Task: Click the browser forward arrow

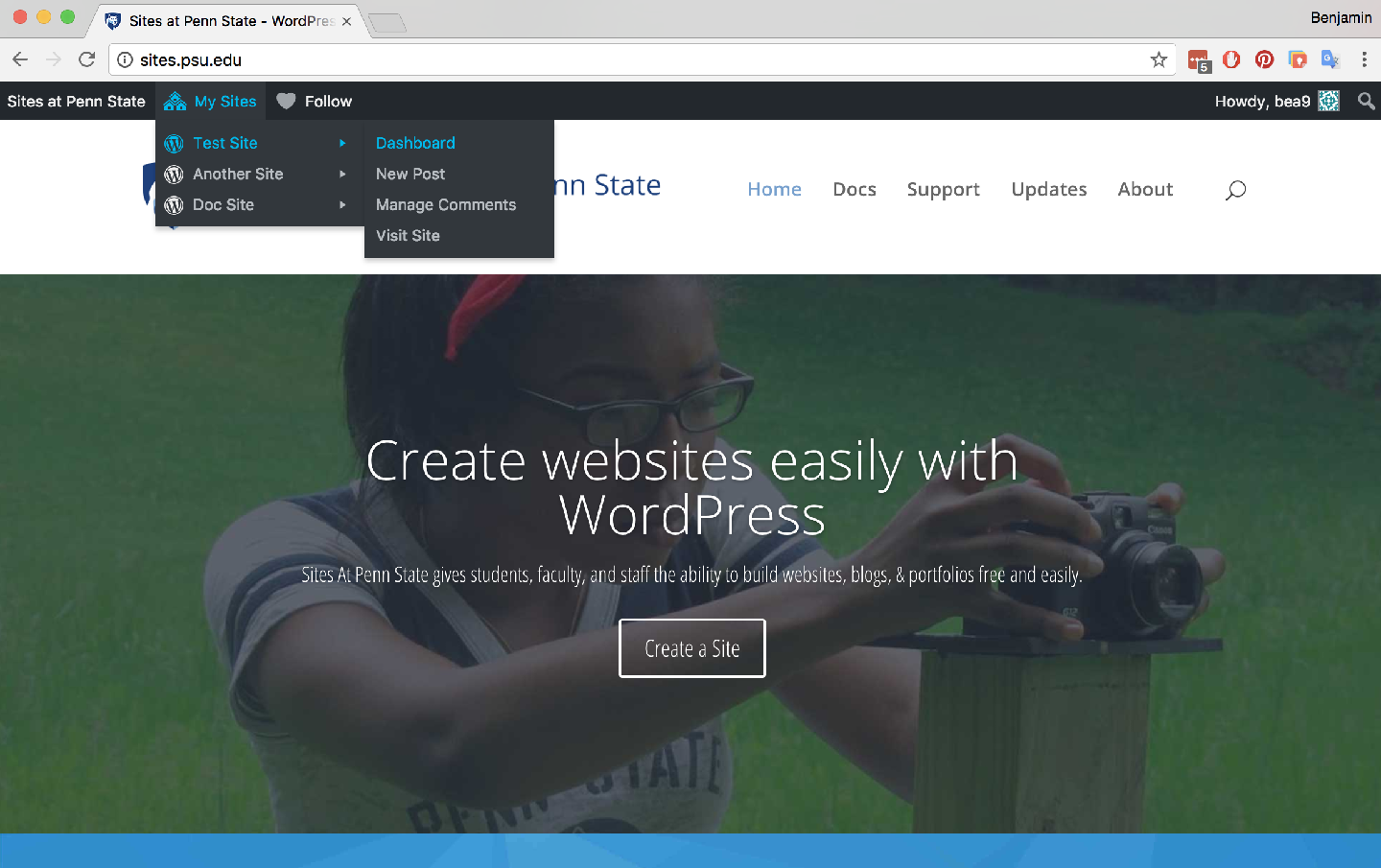Action: 54,59
